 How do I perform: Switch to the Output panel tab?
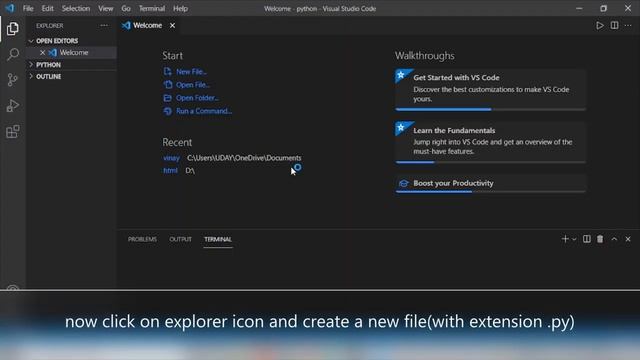(180, 239)
